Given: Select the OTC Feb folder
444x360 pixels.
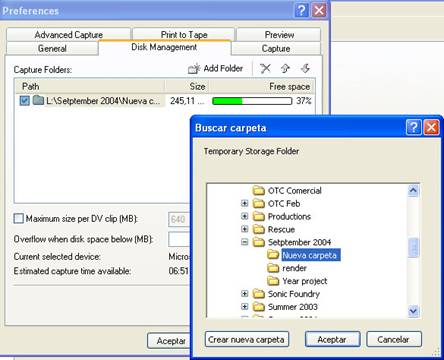Looking at the screenshot, I should pos(284,203).
